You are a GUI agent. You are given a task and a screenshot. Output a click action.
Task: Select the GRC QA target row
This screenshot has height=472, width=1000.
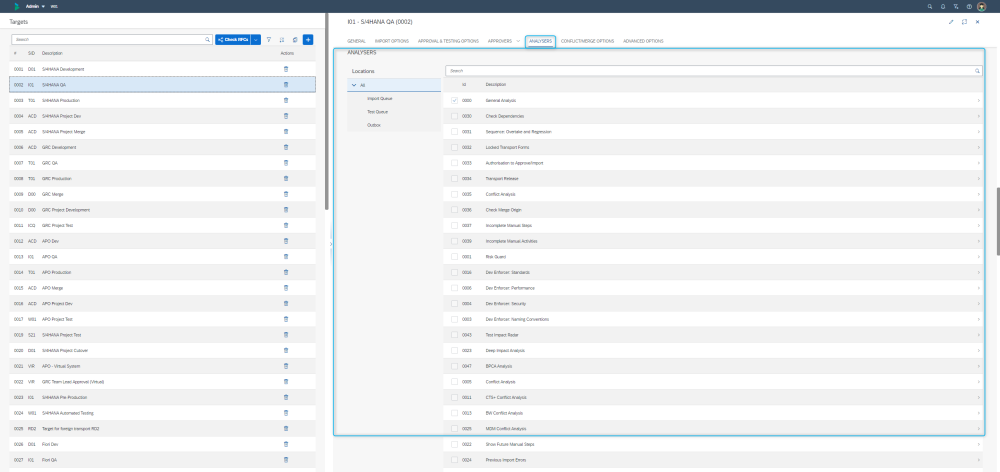click(162, 163)
